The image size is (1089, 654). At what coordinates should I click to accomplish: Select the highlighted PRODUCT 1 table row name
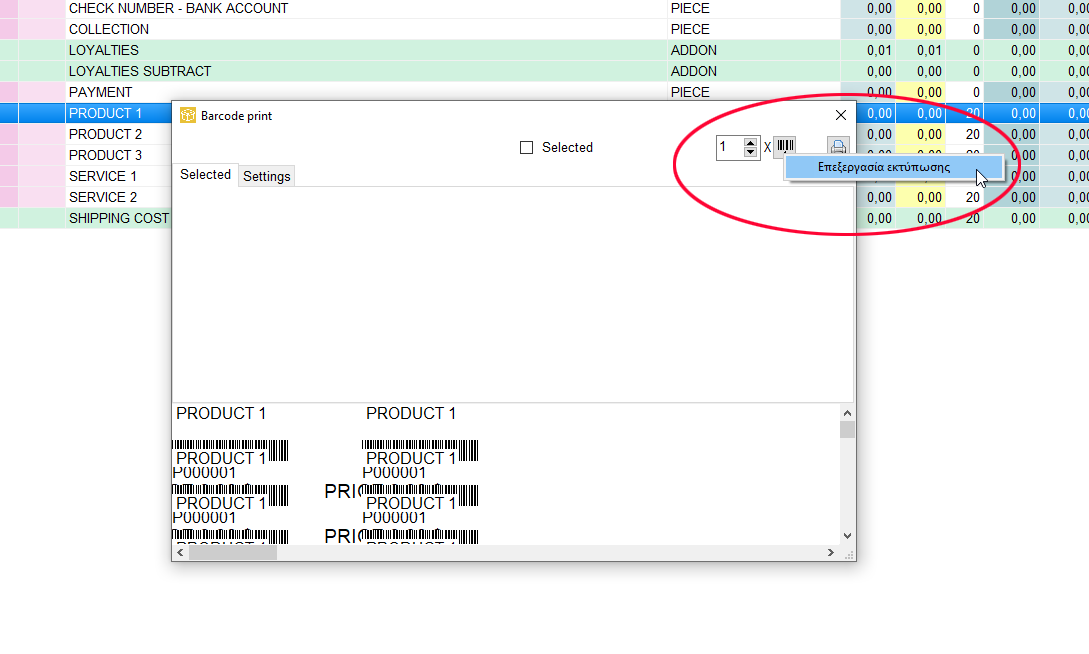click(x=106, y=113)
